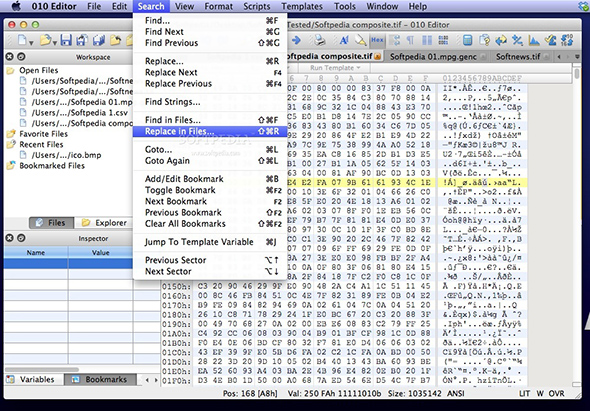Click the base converter icon
The image size is (590, 411).
(x=567, y=40)
